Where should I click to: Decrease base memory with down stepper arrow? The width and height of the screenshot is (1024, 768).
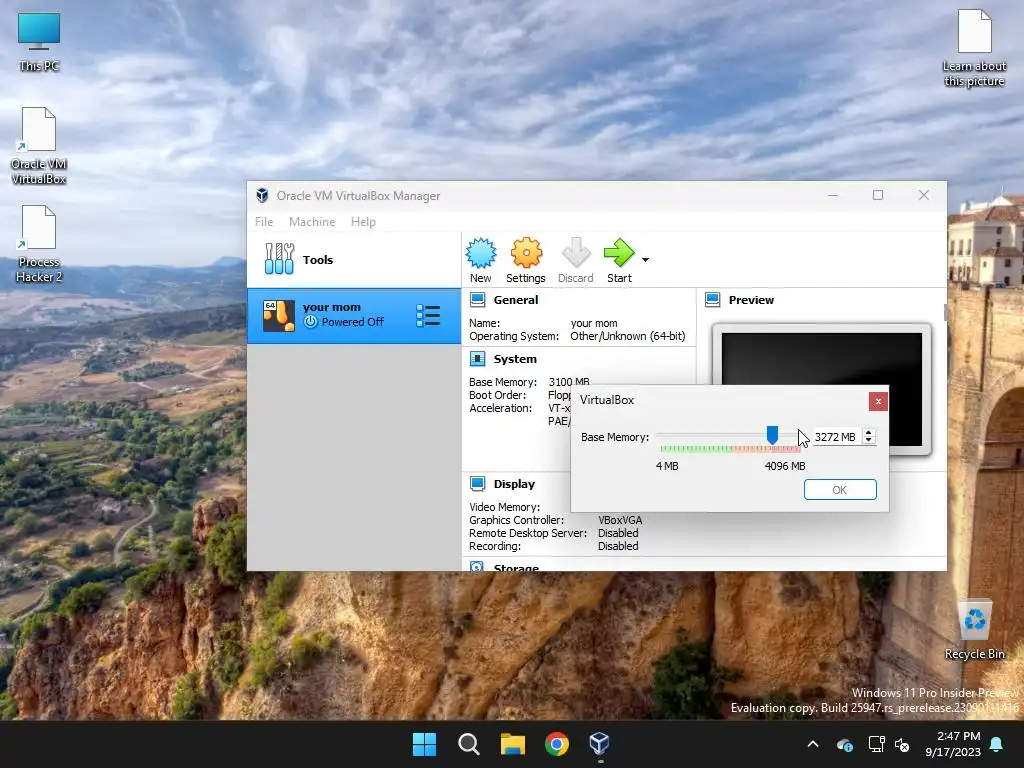pyautogui.click(x=869, y=441)
